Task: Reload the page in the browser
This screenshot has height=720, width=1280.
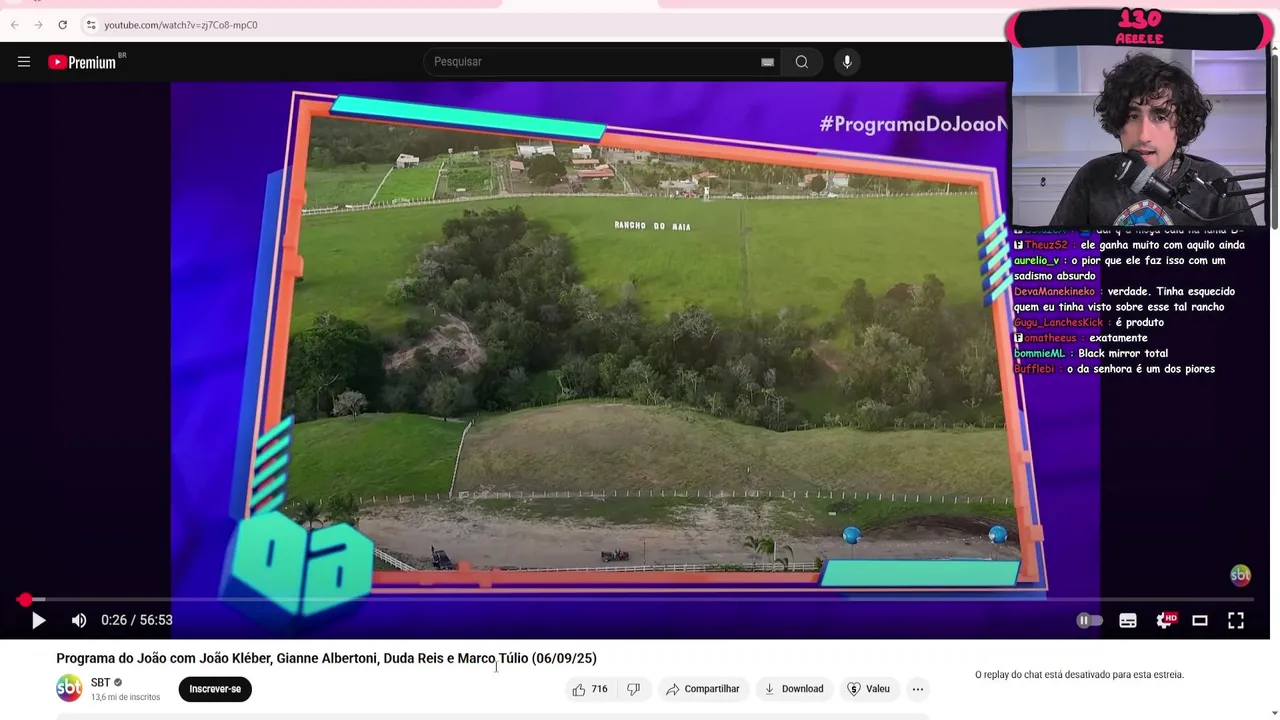Action: 62,25
